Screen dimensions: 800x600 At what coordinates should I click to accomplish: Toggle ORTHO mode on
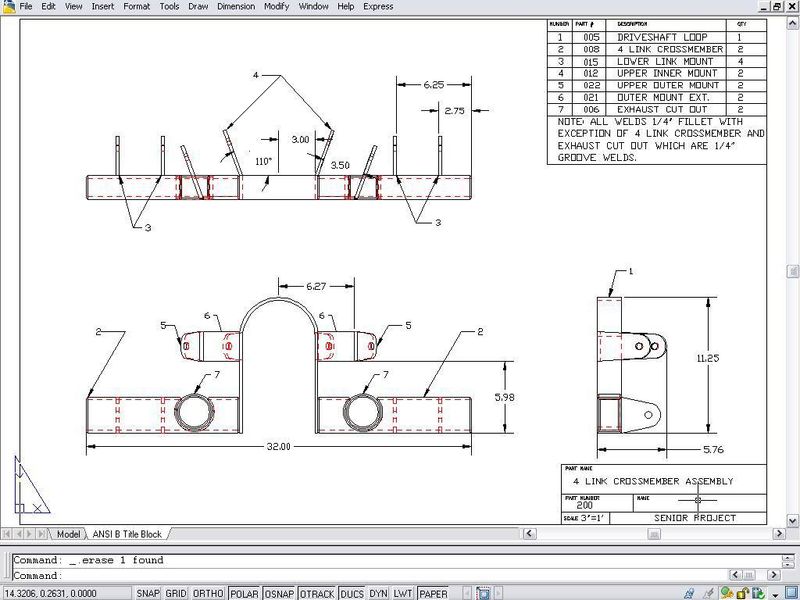click(x=208, y=593)
